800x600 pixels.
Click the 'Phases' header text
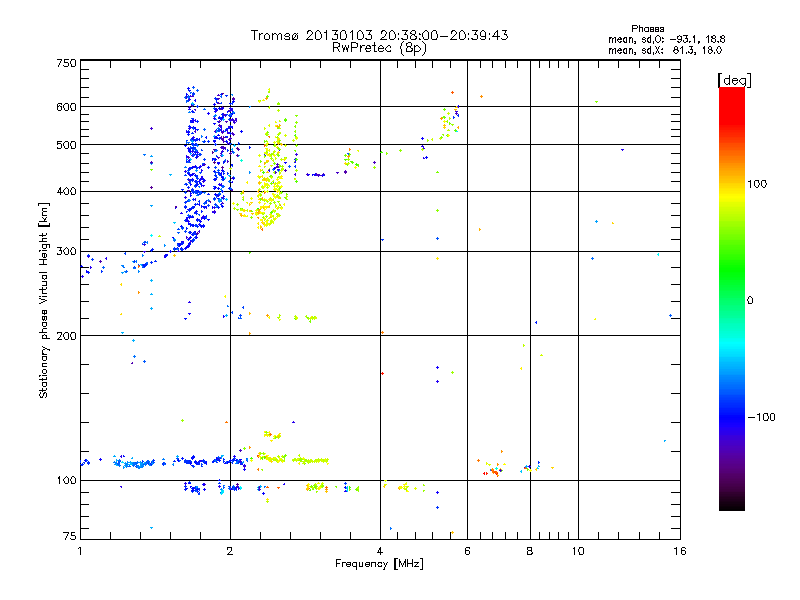click(x=647, y=29)
